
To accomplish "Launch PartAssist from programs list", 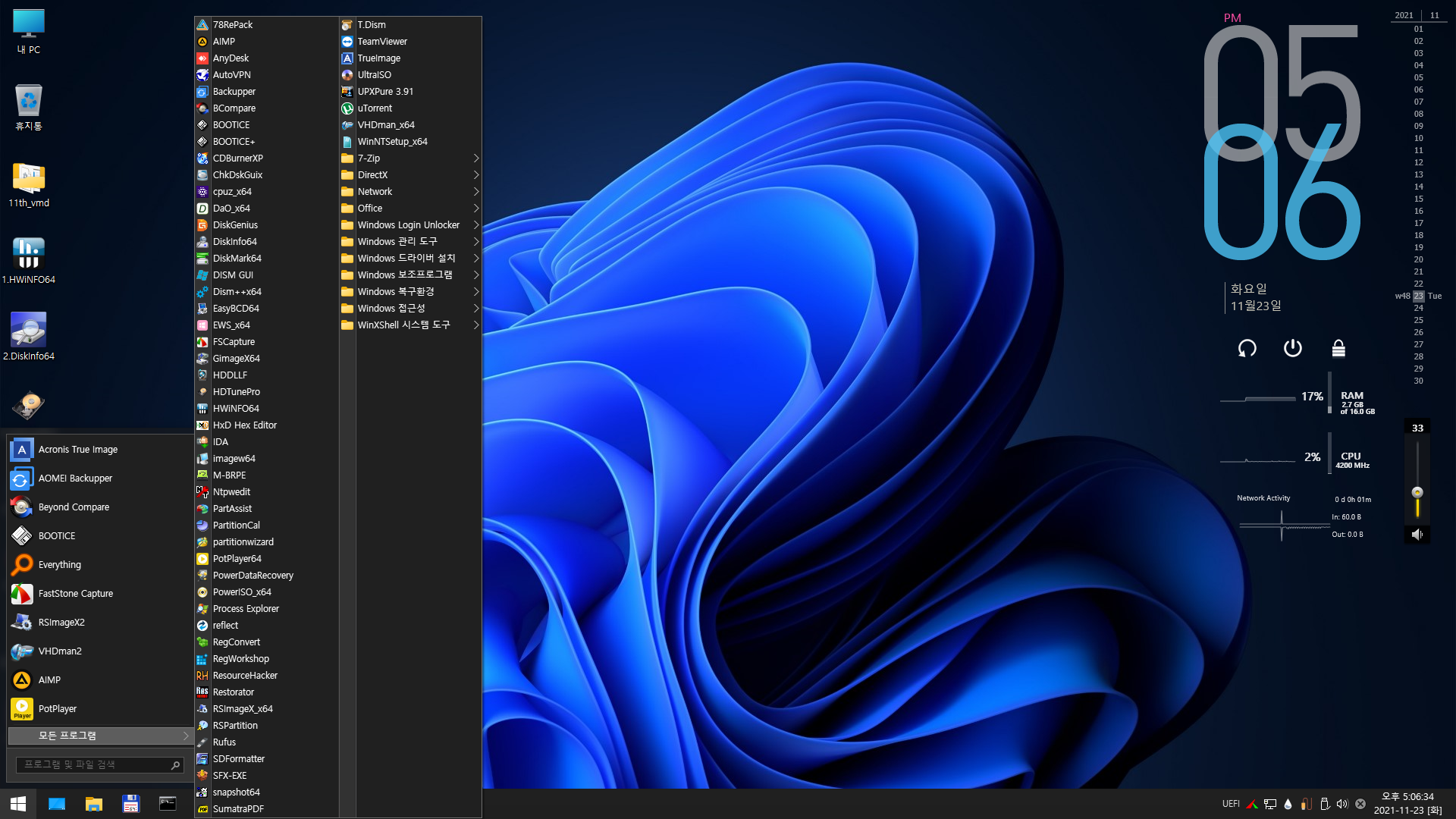I will (x=266, y=509).
